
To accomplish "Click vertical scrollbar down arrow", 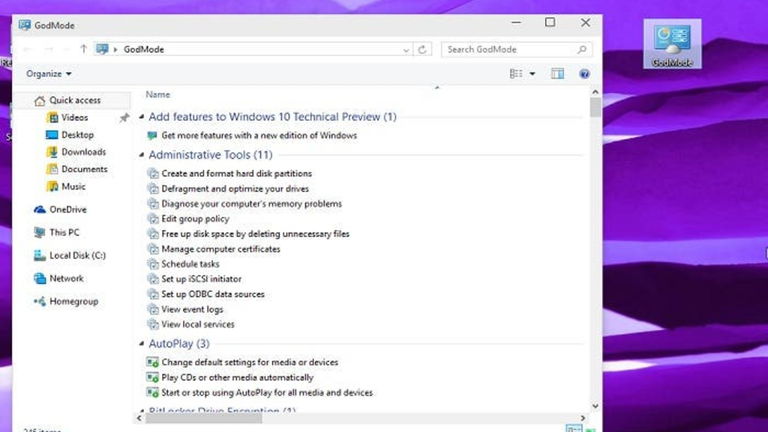I will [595, 406].
